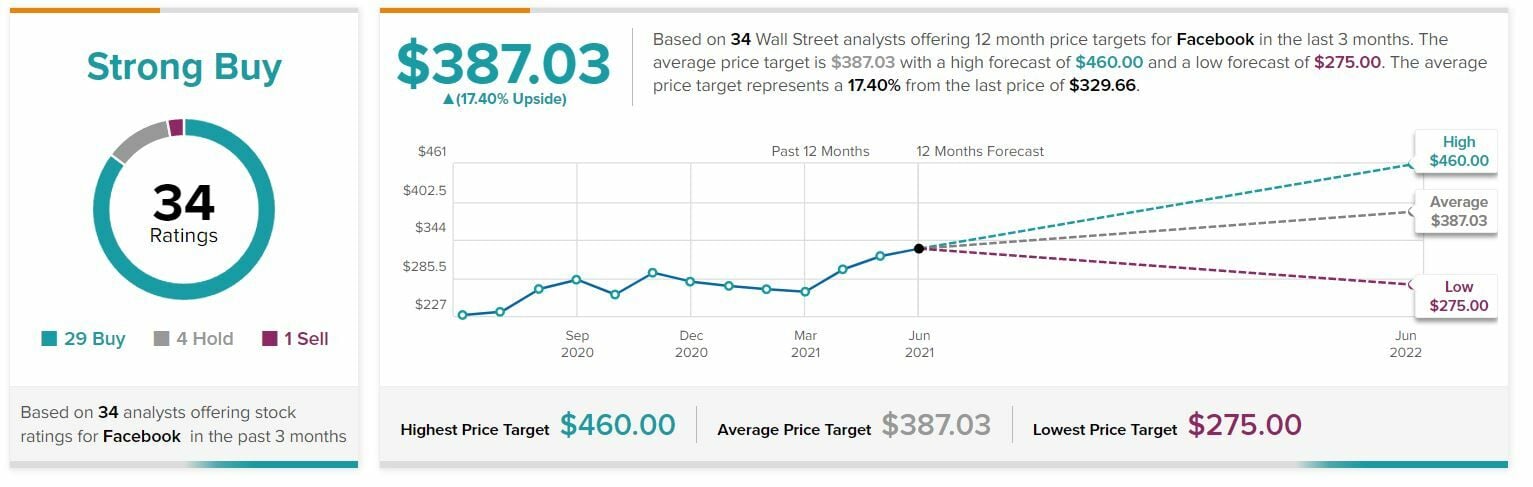1533x487 pixels.
Task: Select the black Jun 2021 data point
Action: 918,248
